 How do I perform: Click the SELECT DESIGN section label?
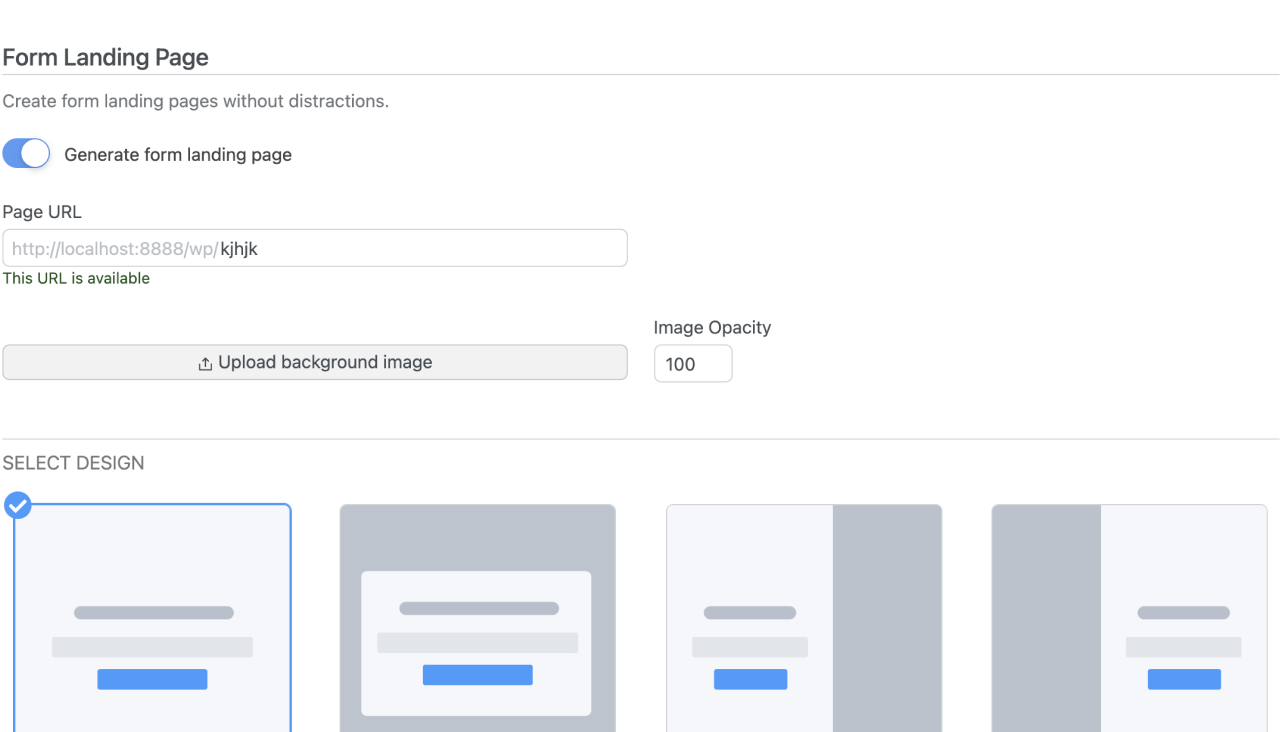point(73,463)
